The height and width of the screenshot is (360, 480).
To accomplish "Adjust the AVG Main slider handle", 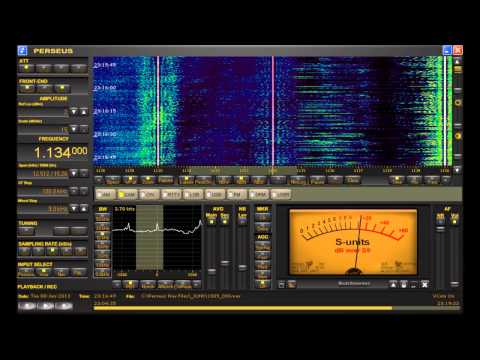I will [x=212, y=271].
